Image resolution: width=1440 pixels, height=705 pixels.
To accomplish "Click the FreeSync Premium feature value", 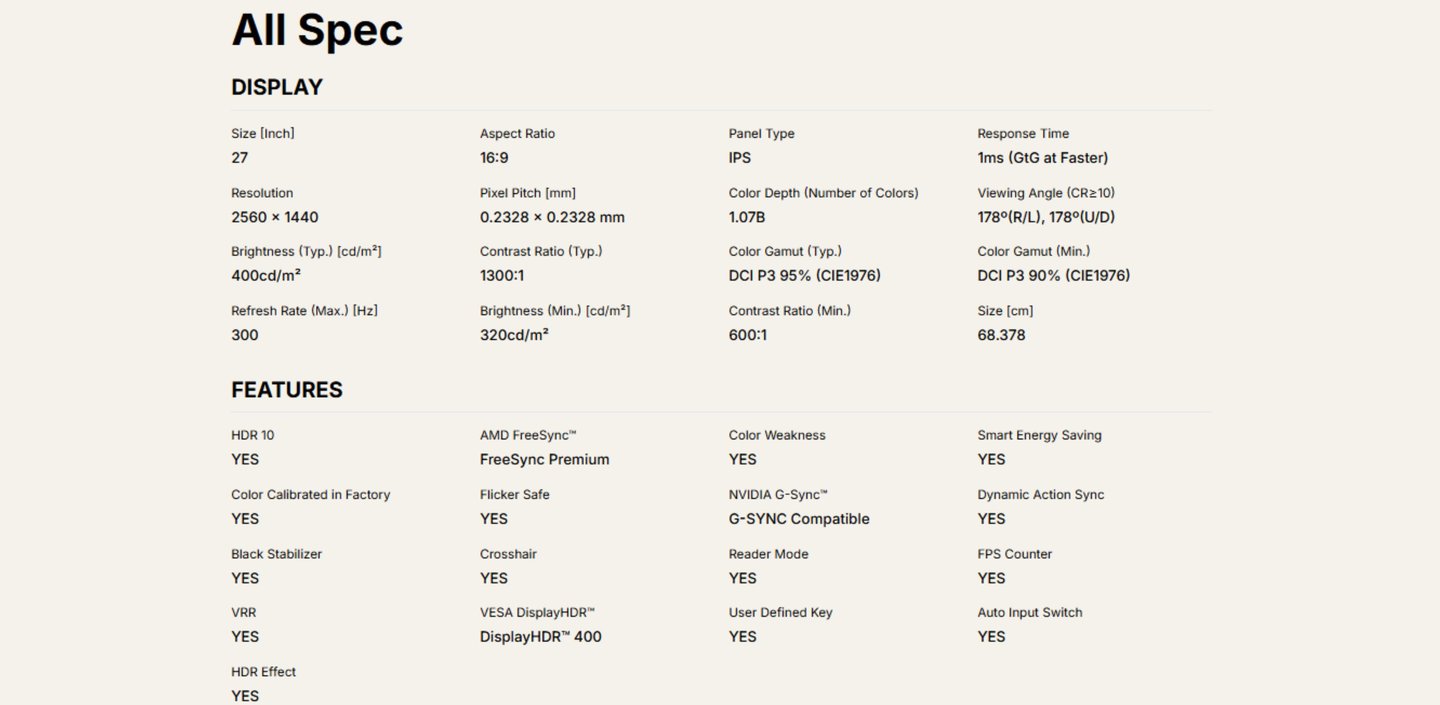I will point(545,460).
